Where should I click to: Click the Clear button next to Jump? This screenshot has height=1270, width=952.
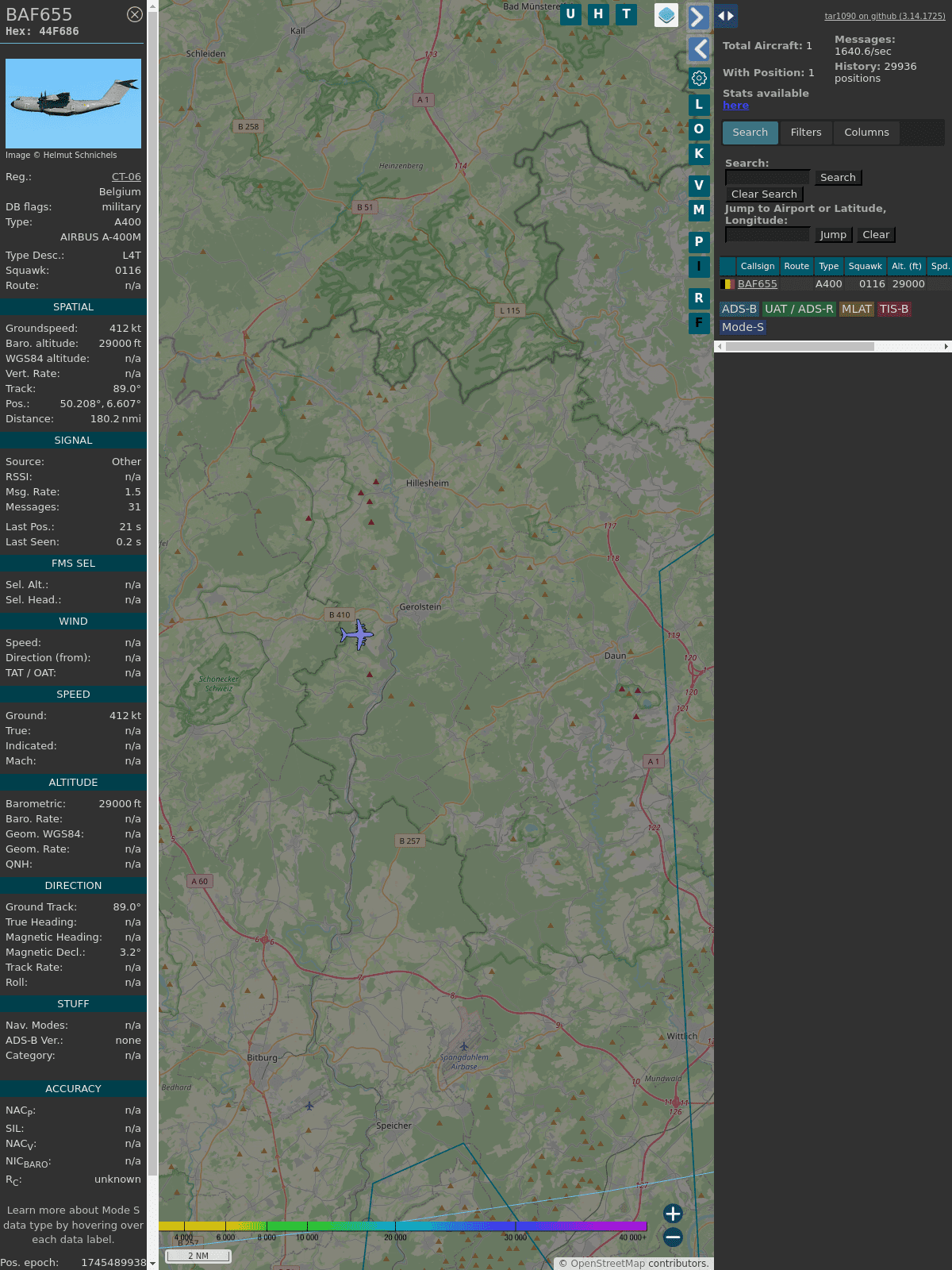pos(876,235)
